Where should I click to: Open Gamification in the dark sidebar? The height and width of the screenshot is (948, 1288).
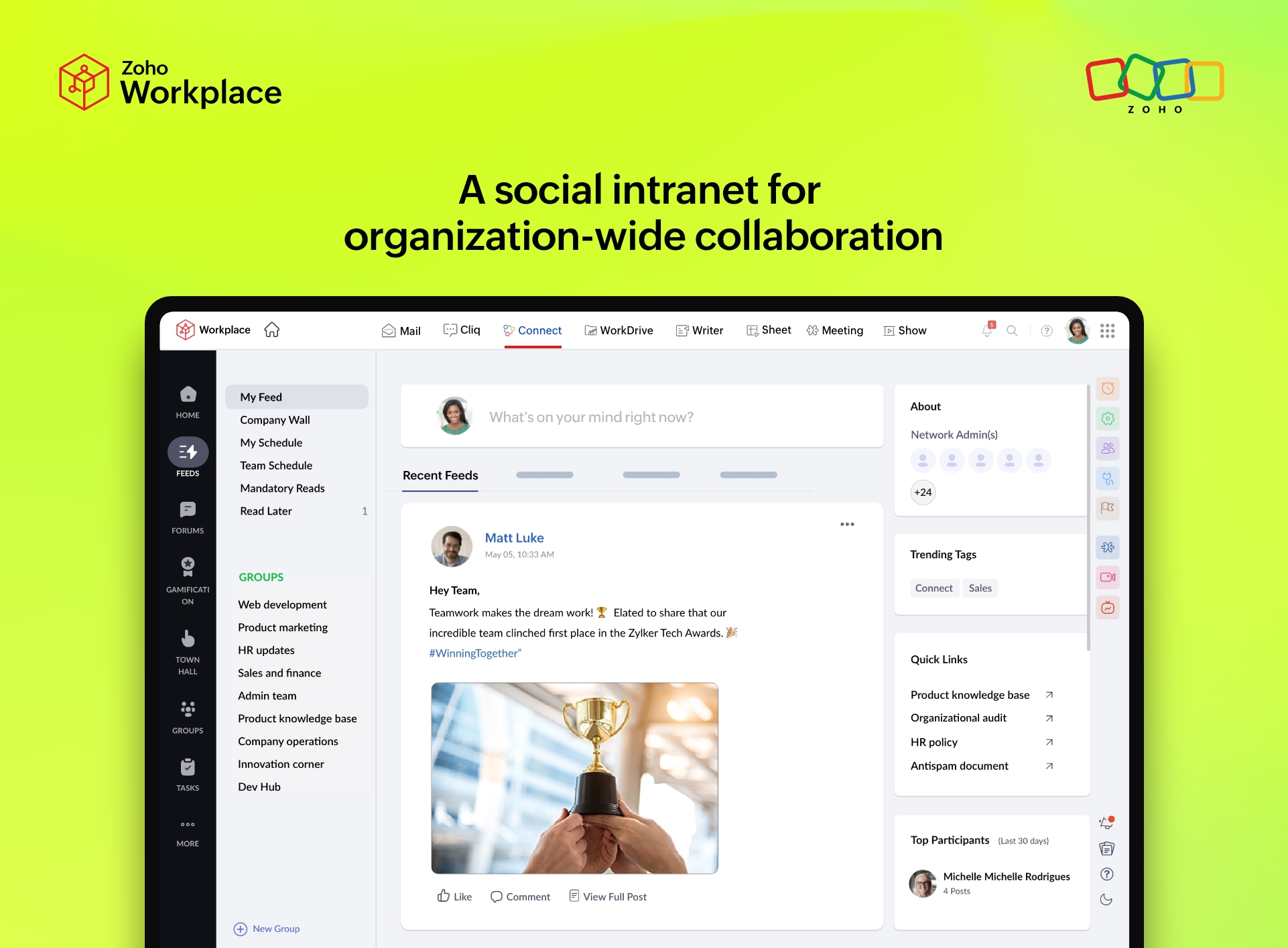point(188,581)
